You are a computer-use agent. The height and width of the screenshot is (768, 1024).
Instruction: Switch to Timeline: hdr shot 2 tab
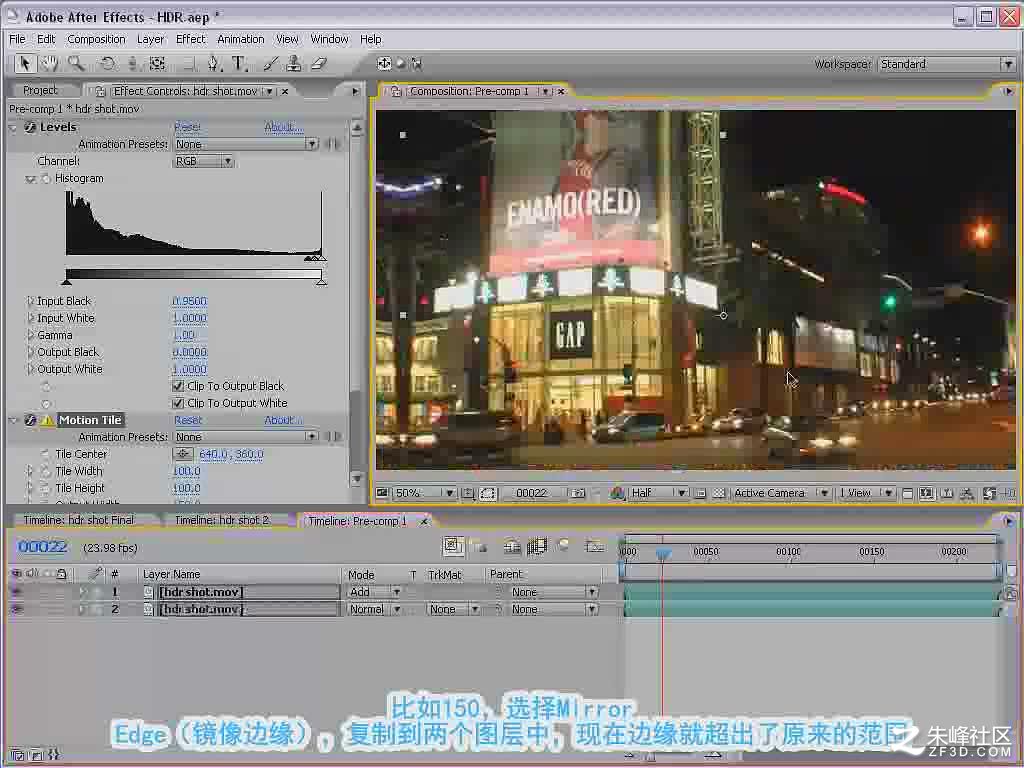222,520
